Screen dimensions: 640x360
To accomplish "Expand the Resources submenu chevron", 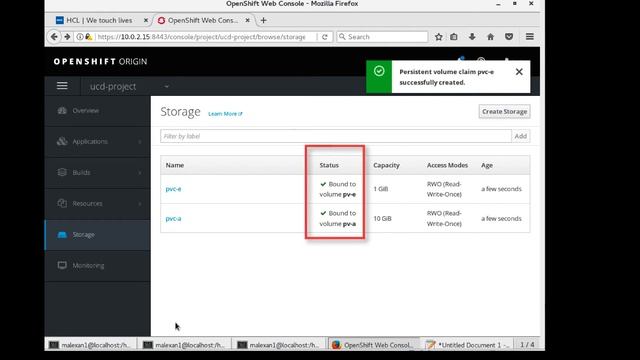I will (x=140, y=204).
